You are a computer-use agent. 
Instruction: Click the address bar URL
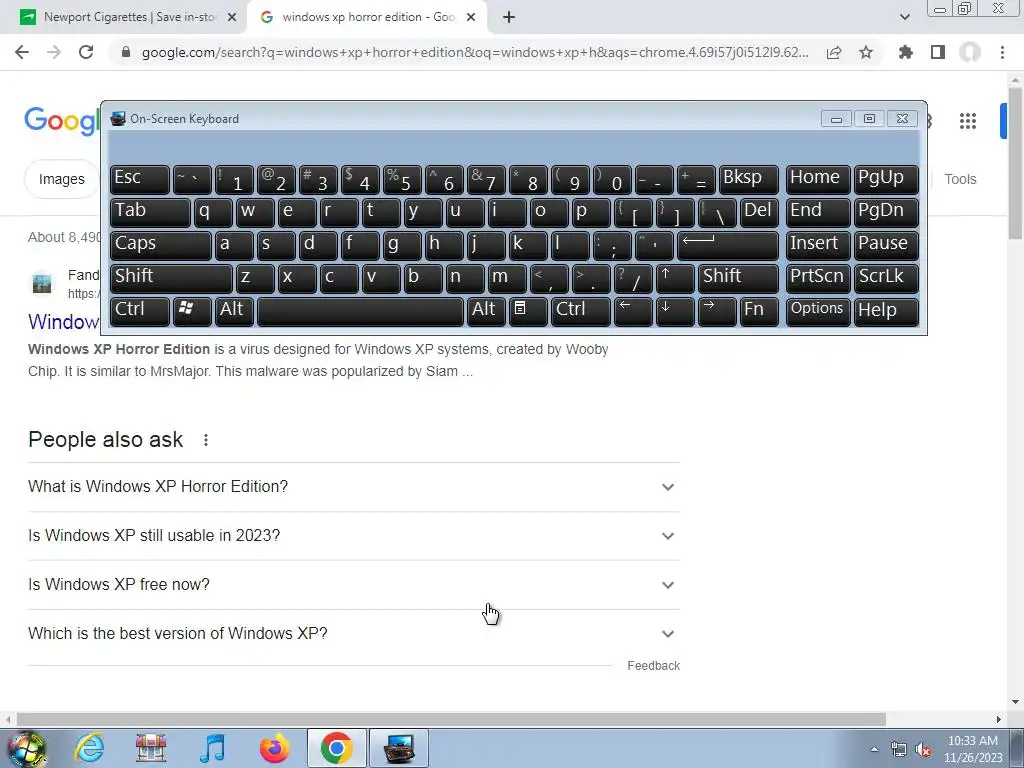click(475, 52)
